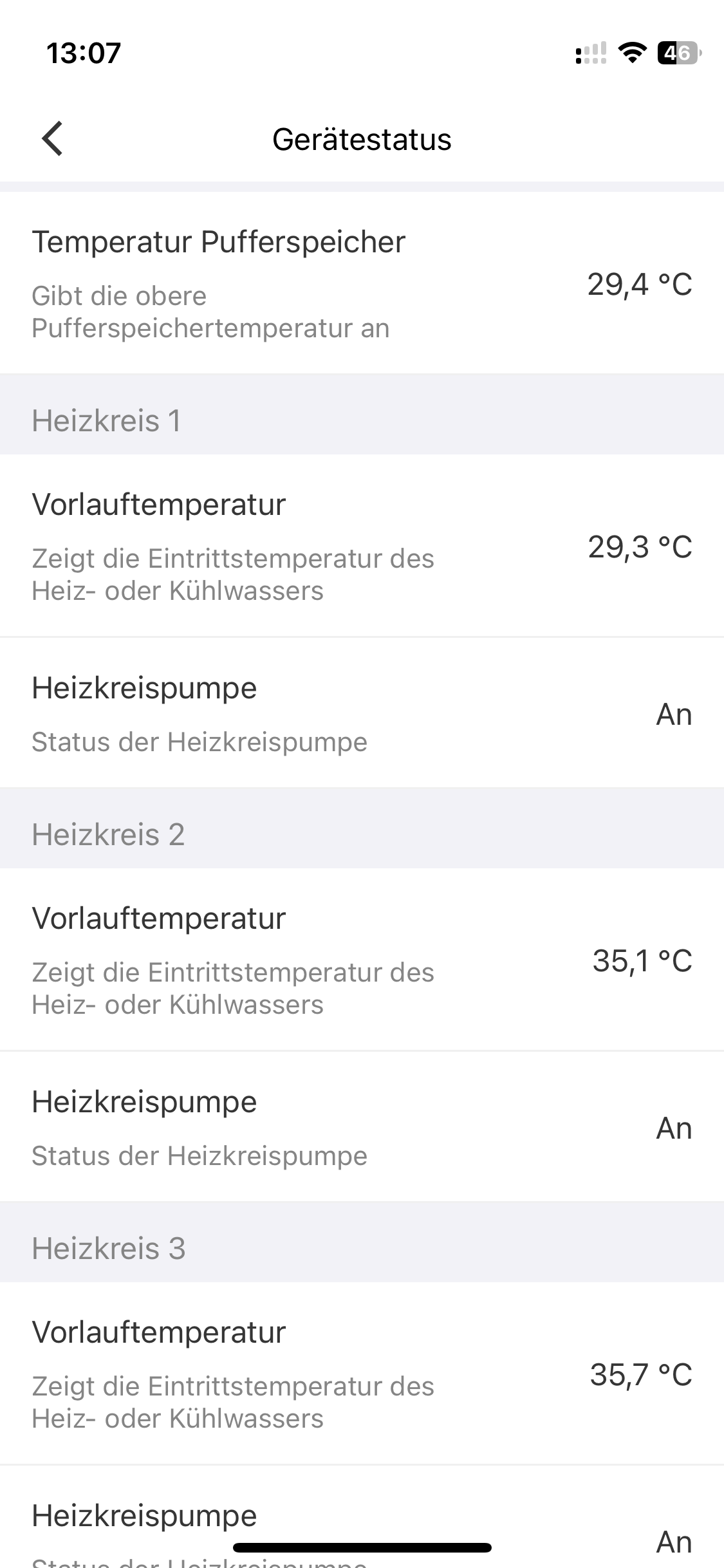Tap the Gerätestatus page title
The height and width of the screenshot is (1568, 724).
(362, 139)
